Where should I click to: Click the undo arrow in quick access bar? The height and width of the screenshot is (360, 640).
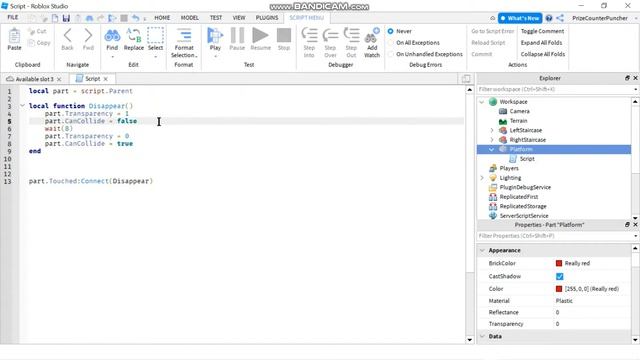pos(136,18)
